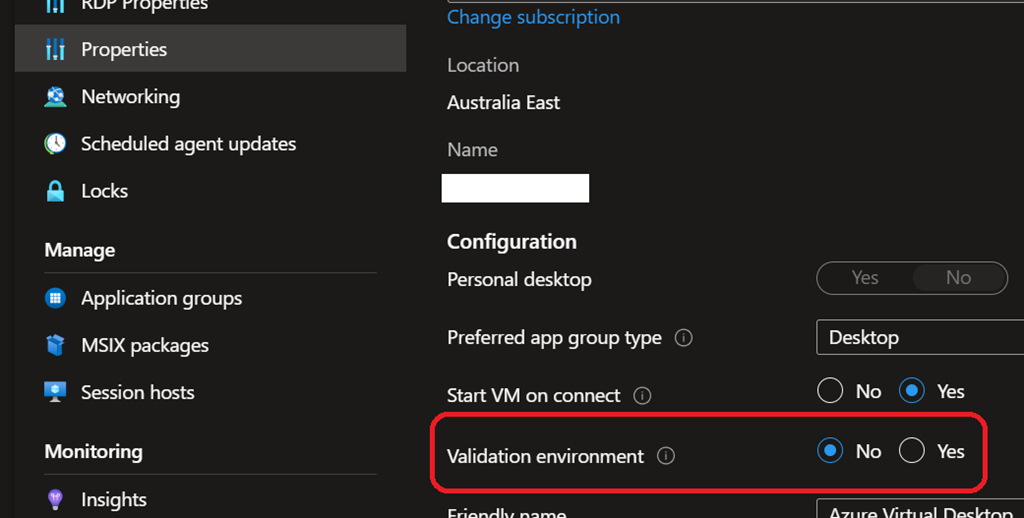Viewport: 1024px width, 518px height.
Task: Click the MSIX packages box icon
Action: pyautogui.click(x=55, y=346)
